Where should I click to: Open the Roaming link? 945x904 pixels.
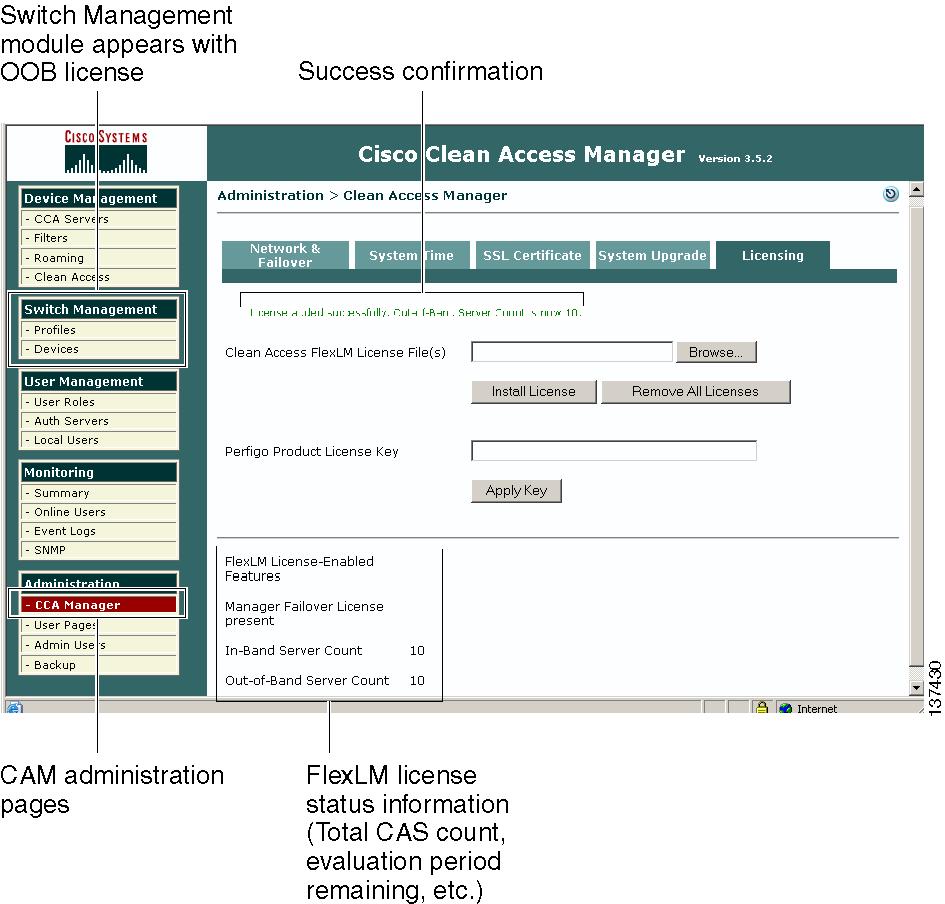[x=99, y=258]
